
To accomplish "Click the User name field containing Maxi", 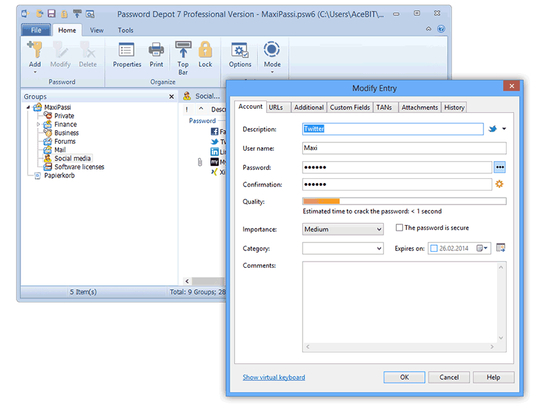I will pyautogui.click(x=404, y=148).
